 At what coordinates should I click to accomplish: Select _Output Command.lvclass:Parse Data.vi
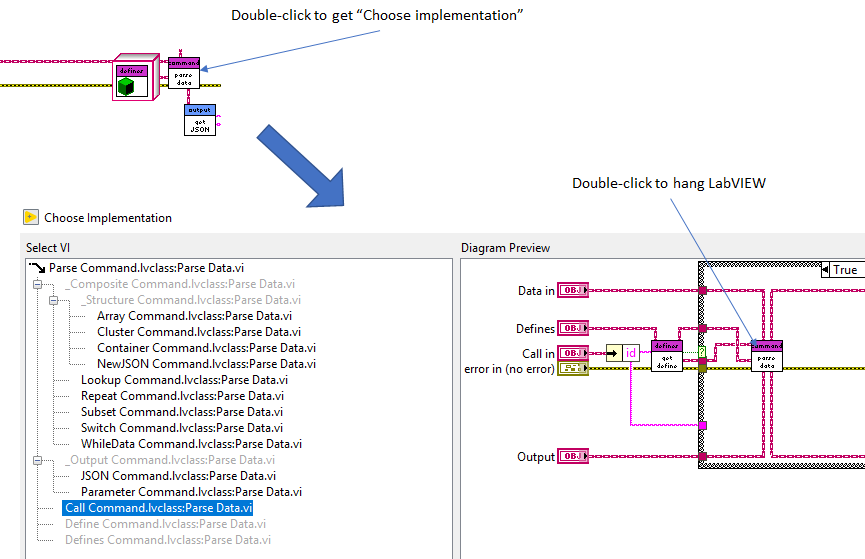(170, 460)
